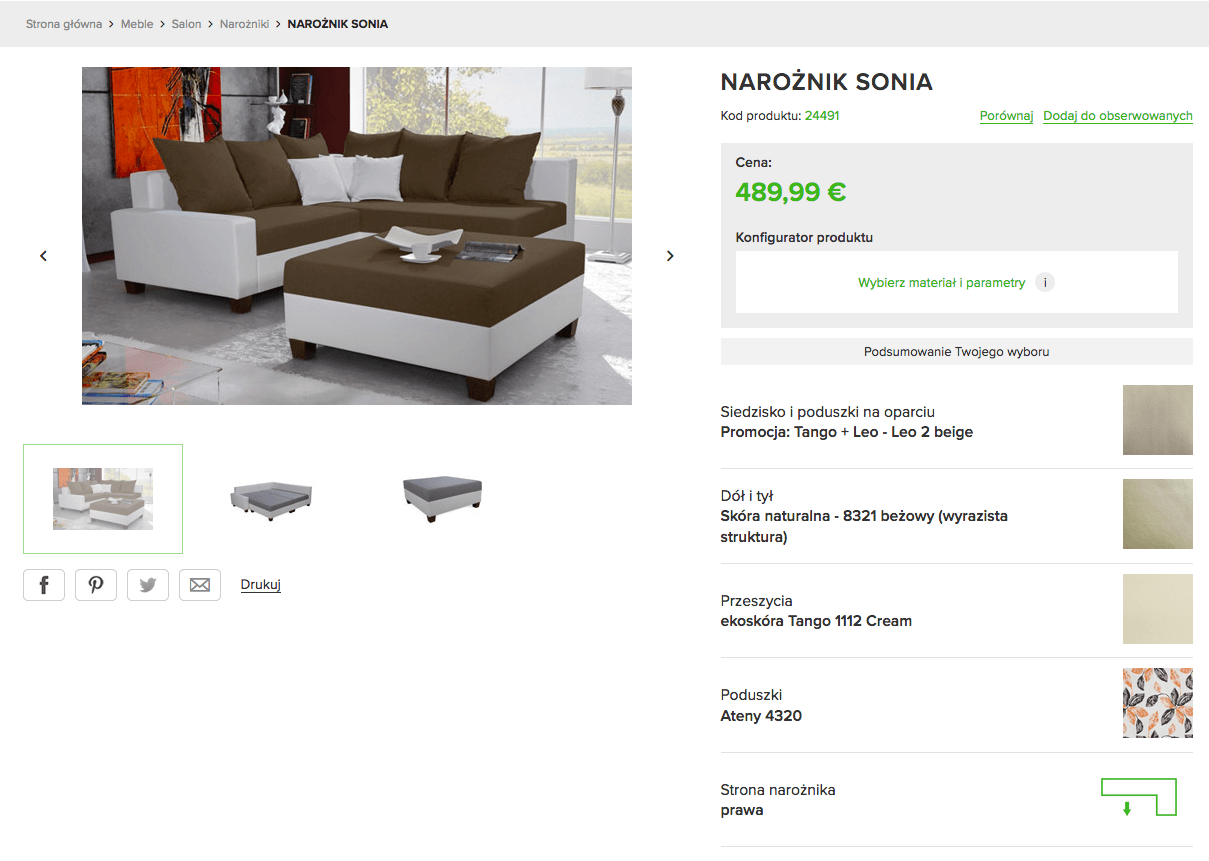Click 'Dodaj do obserwowanych' link
Viewport: 1209px width, 861px height.
(1118, 116)
